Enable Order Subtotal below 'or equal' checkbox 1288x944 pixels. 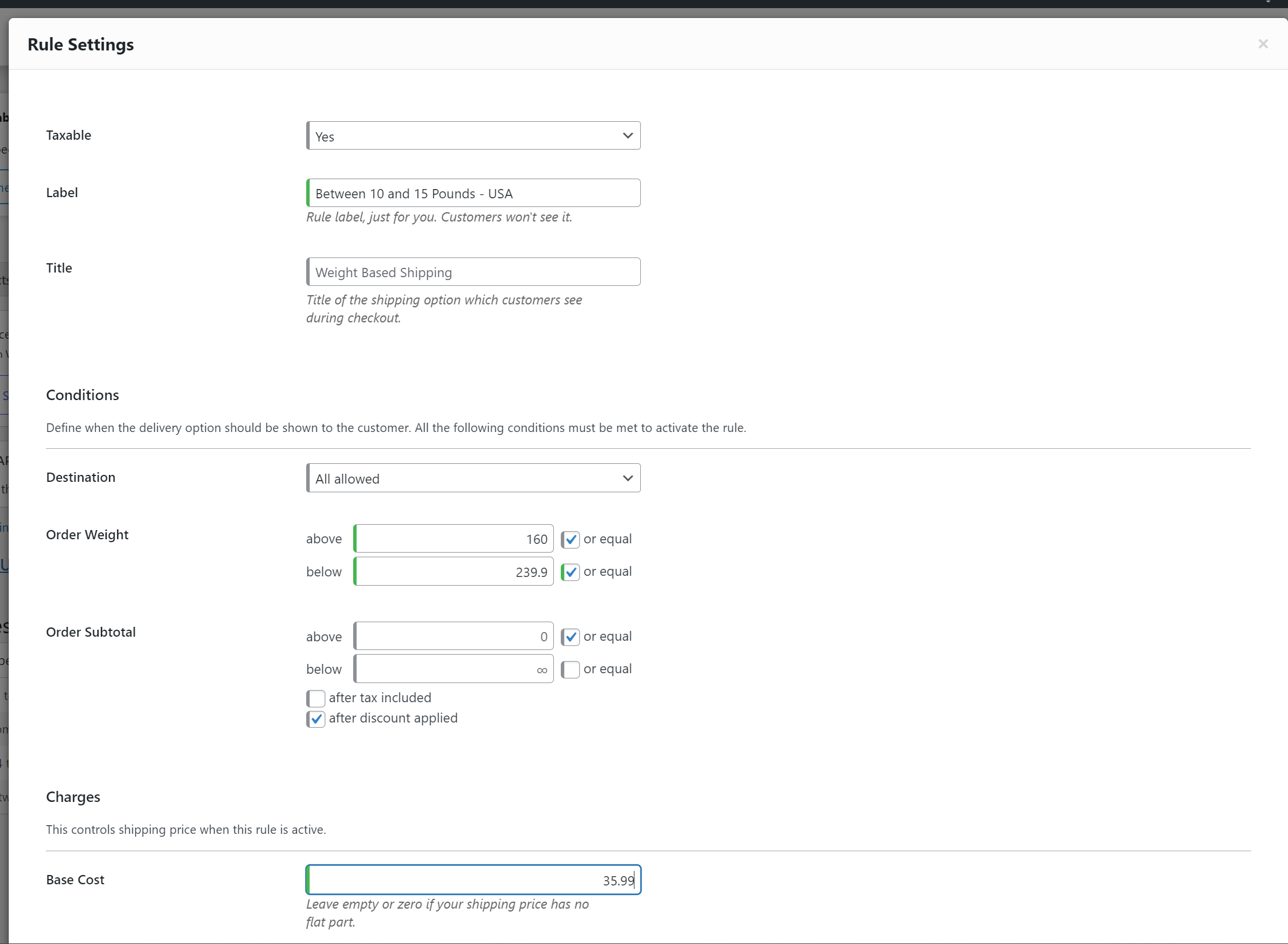571,669
